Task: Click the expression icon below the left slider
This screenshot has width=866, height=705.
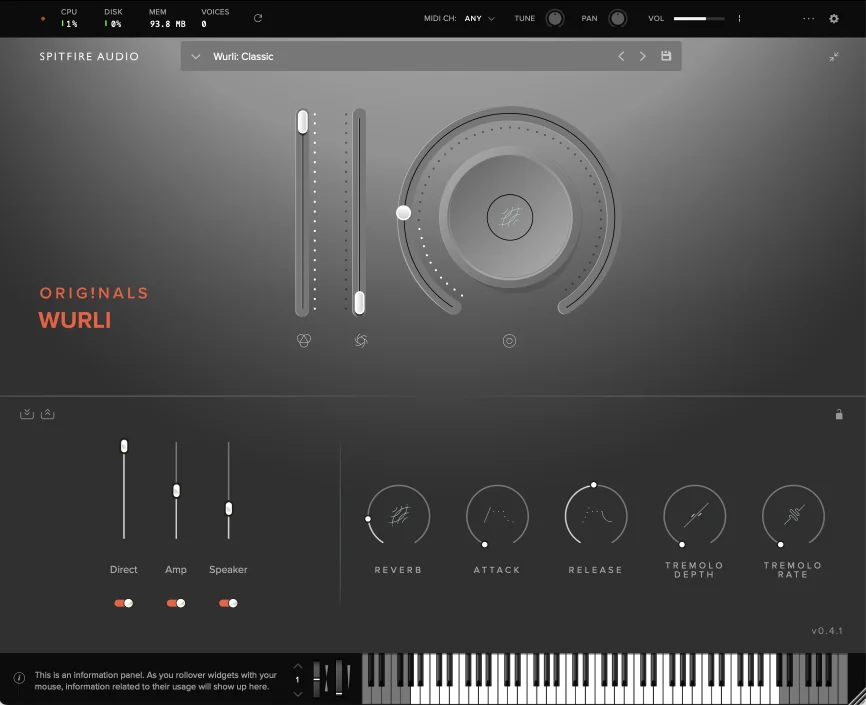Action: tap(304, 340)
